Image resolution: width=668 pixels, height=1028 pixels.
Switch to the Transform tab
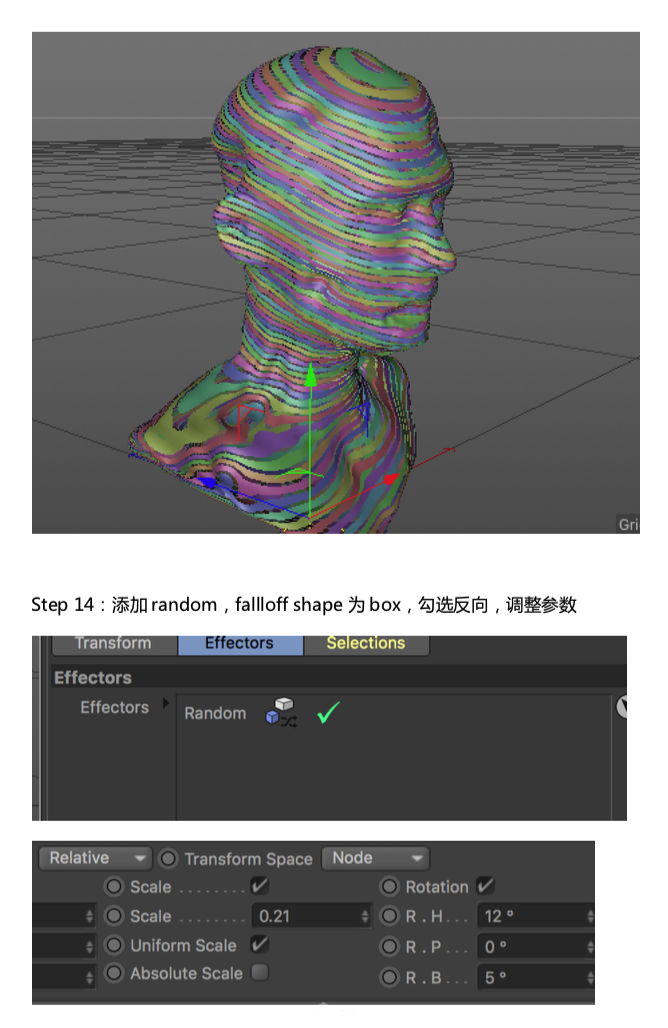[114, 644]
